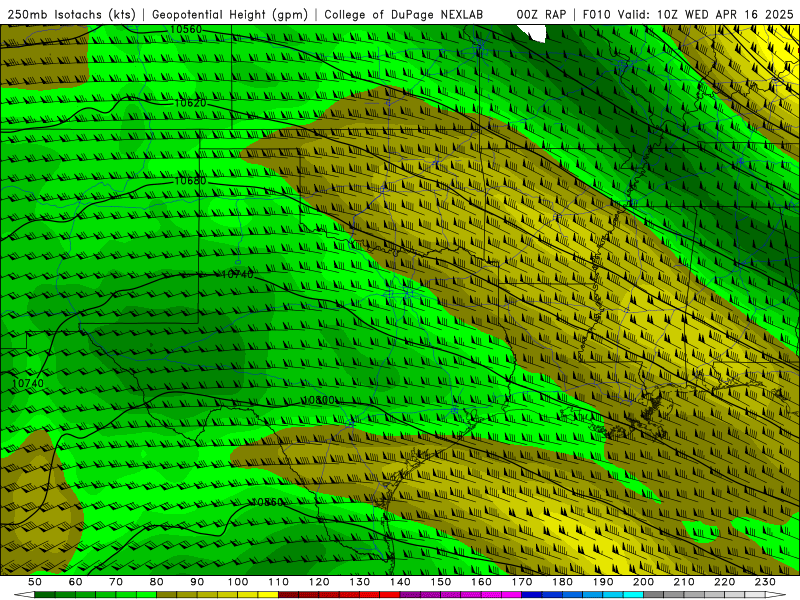Click the colorbar value 80
The width and height of the screenshot is (800, 600).
coord(157,582)
